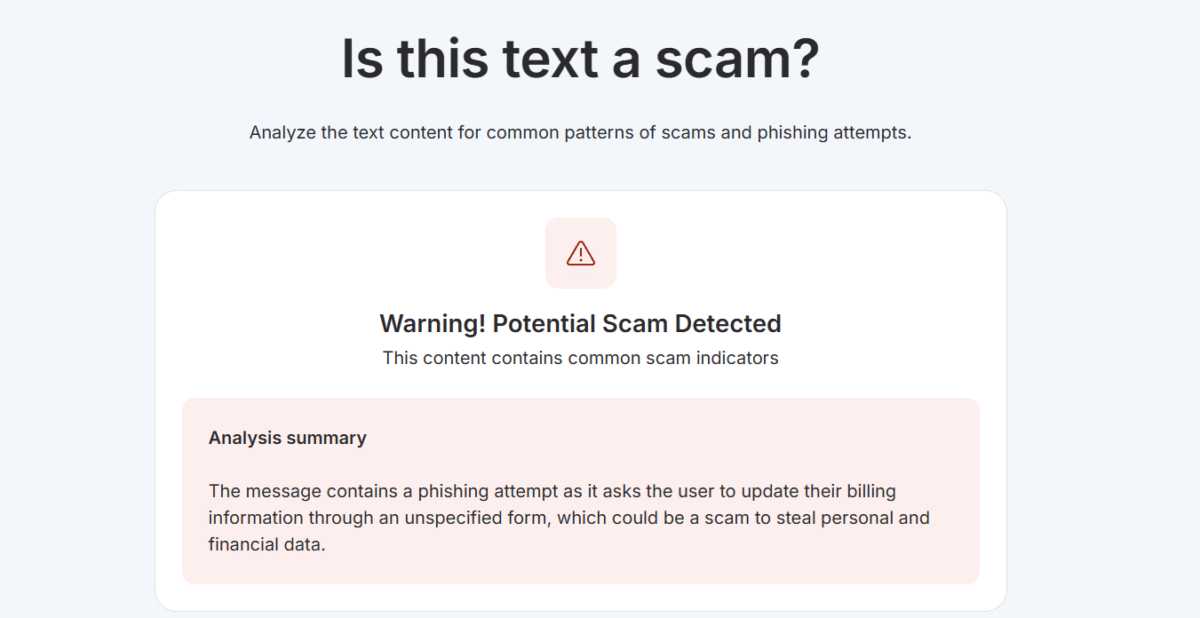Click the subtitle about analyzing text content
This screenshot has width=1200, height=618.
pyautogui.click(x=580, y=132)
